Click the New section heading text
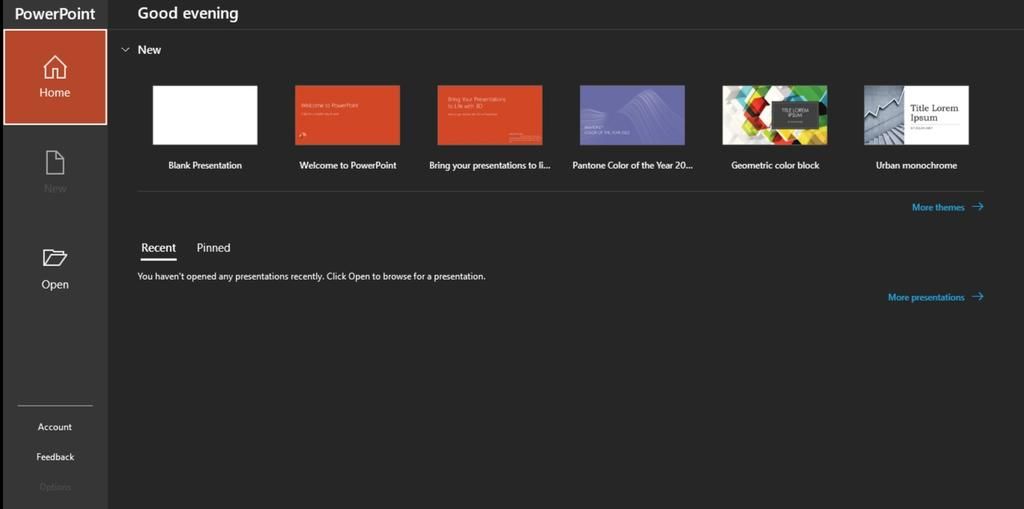 (x=149, y=50)
